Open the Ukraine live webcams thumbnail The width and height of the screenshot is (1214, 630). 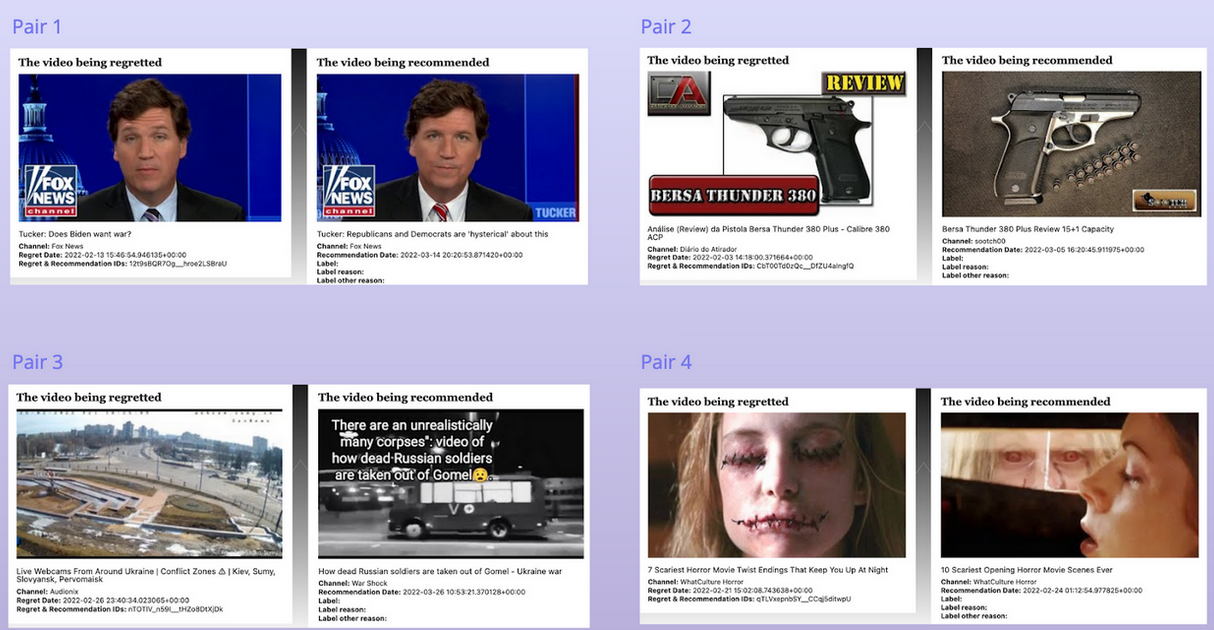click(x=149, y=483)
